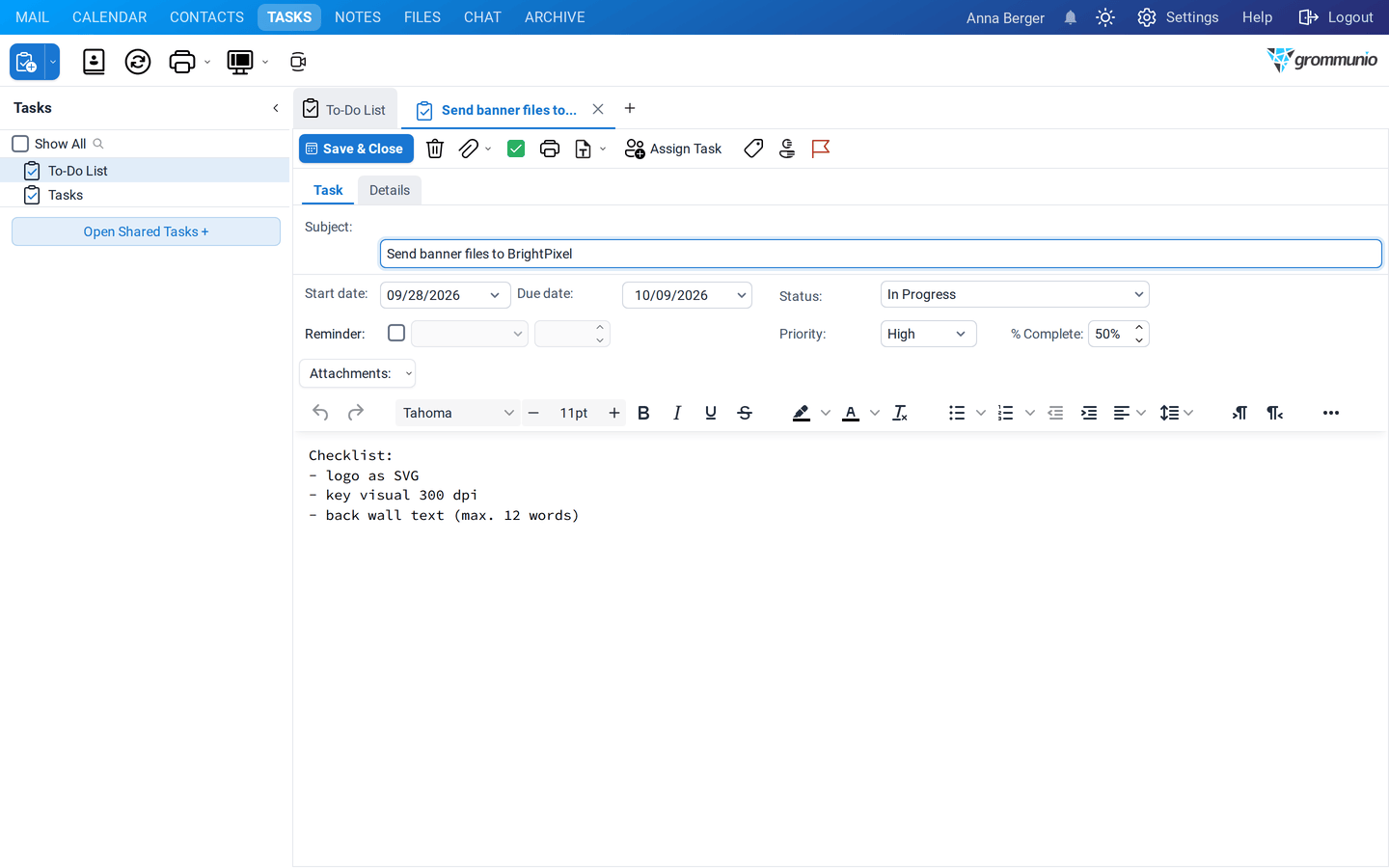Open the Start date dropdown
The width and height of the screenshot is (1389, 868).
point(495,295)
